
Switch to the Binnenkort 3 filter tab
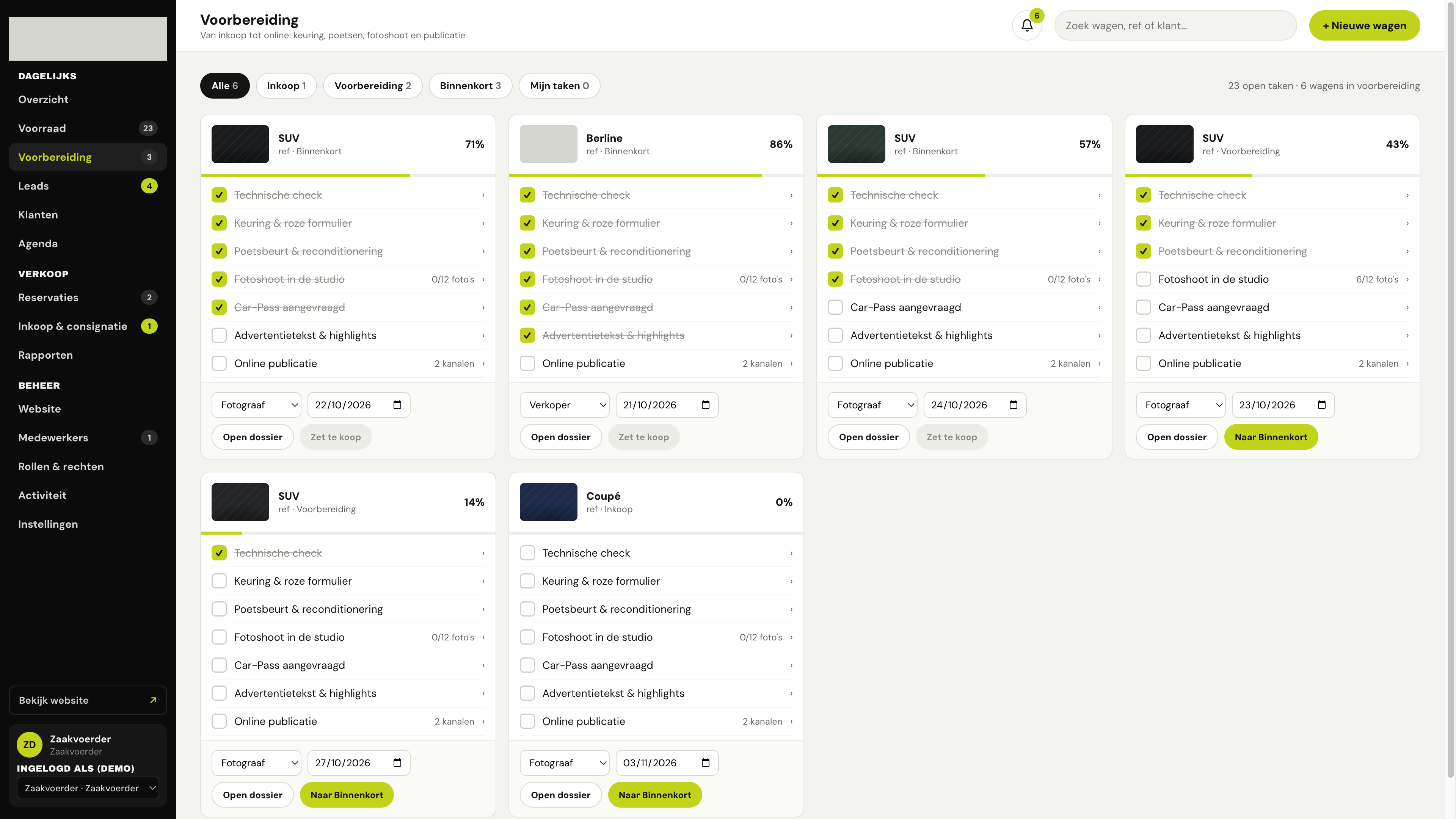470,85
